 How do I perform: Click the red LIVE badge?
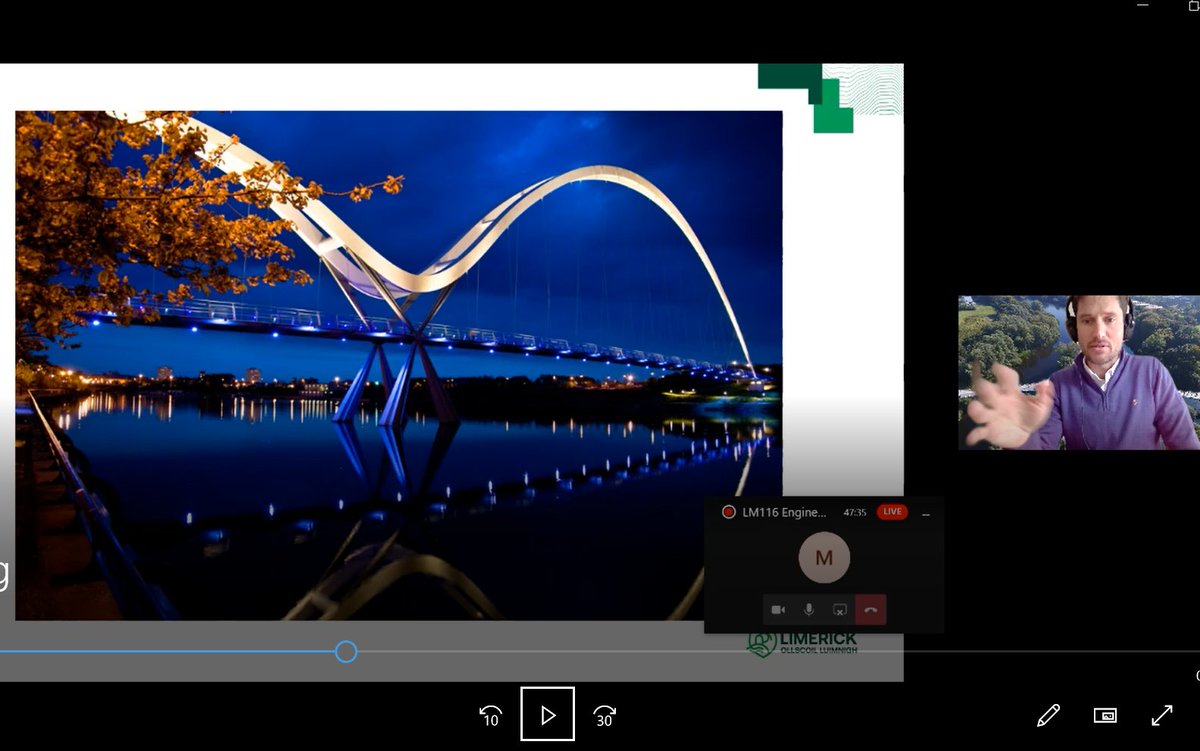pyautogui.click(x=892, y=512)
